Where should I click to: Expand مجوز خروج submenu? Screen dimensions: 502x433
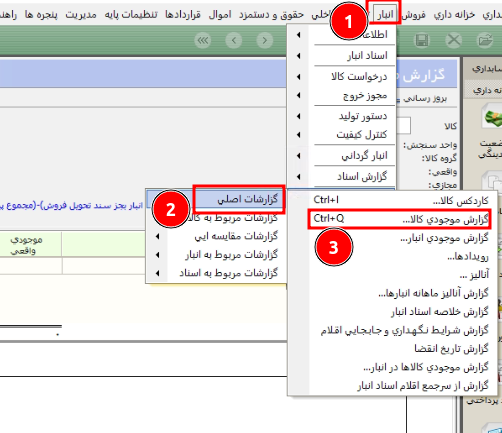click(342, 95)
